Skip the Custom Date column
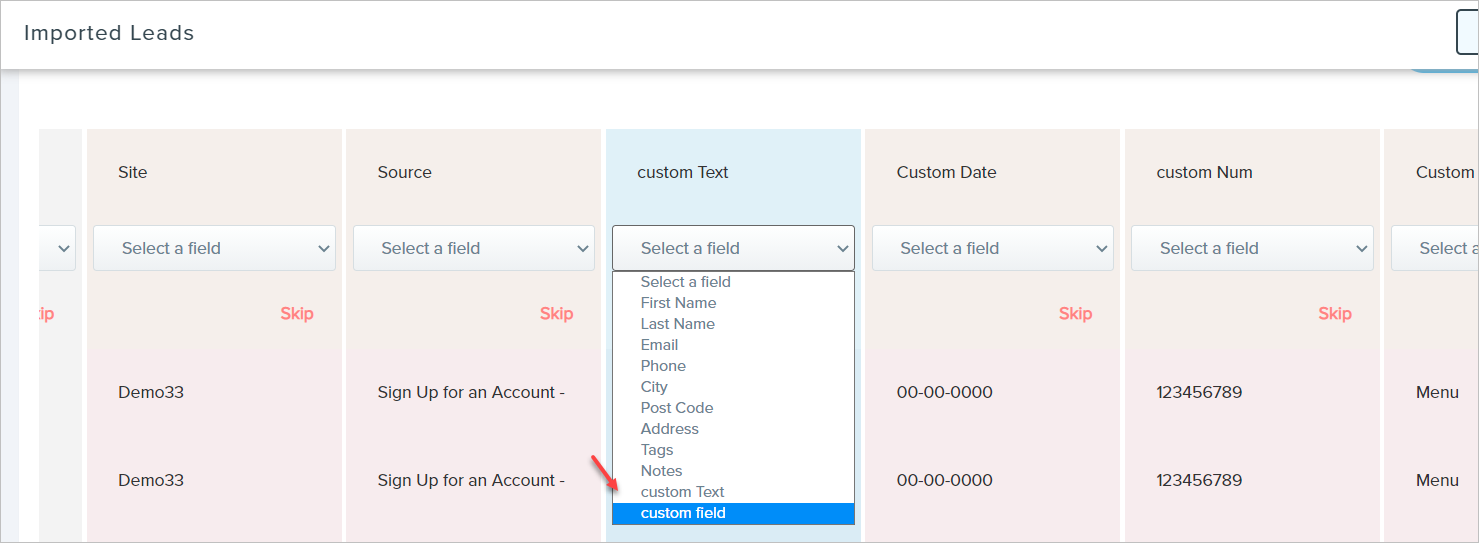The width and height of the screenshot is (1479, 543). [1075, 314]
